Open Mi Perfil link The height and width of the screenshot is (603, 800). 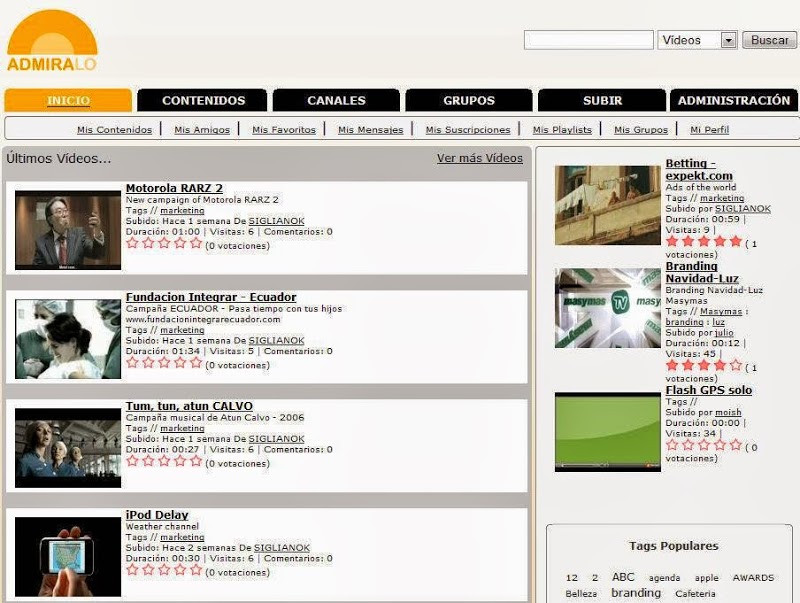pyautogui.click(x=710, y=130)
